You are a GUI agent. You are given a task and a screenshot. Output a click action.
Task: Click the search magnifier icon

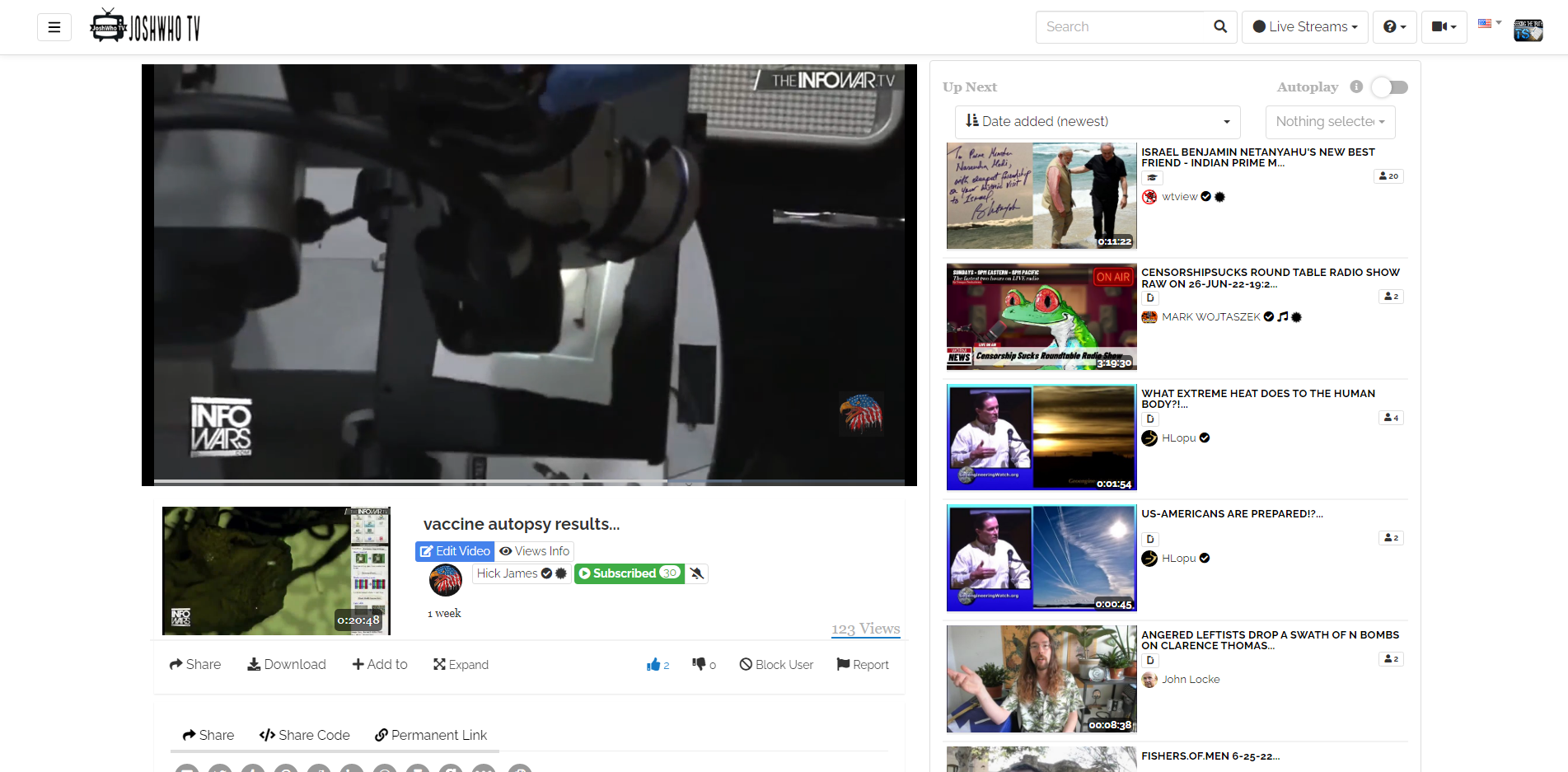1219,26
